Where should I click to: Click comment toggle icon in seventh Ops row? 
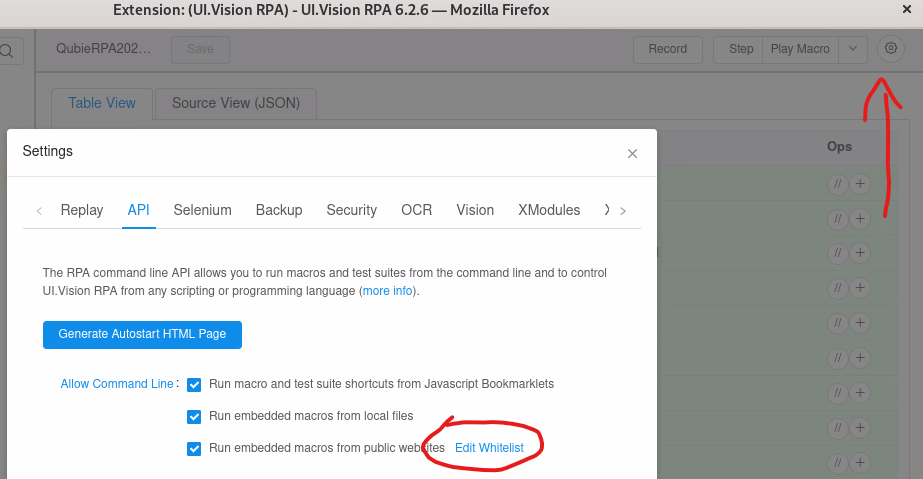(x=838, y=392)
